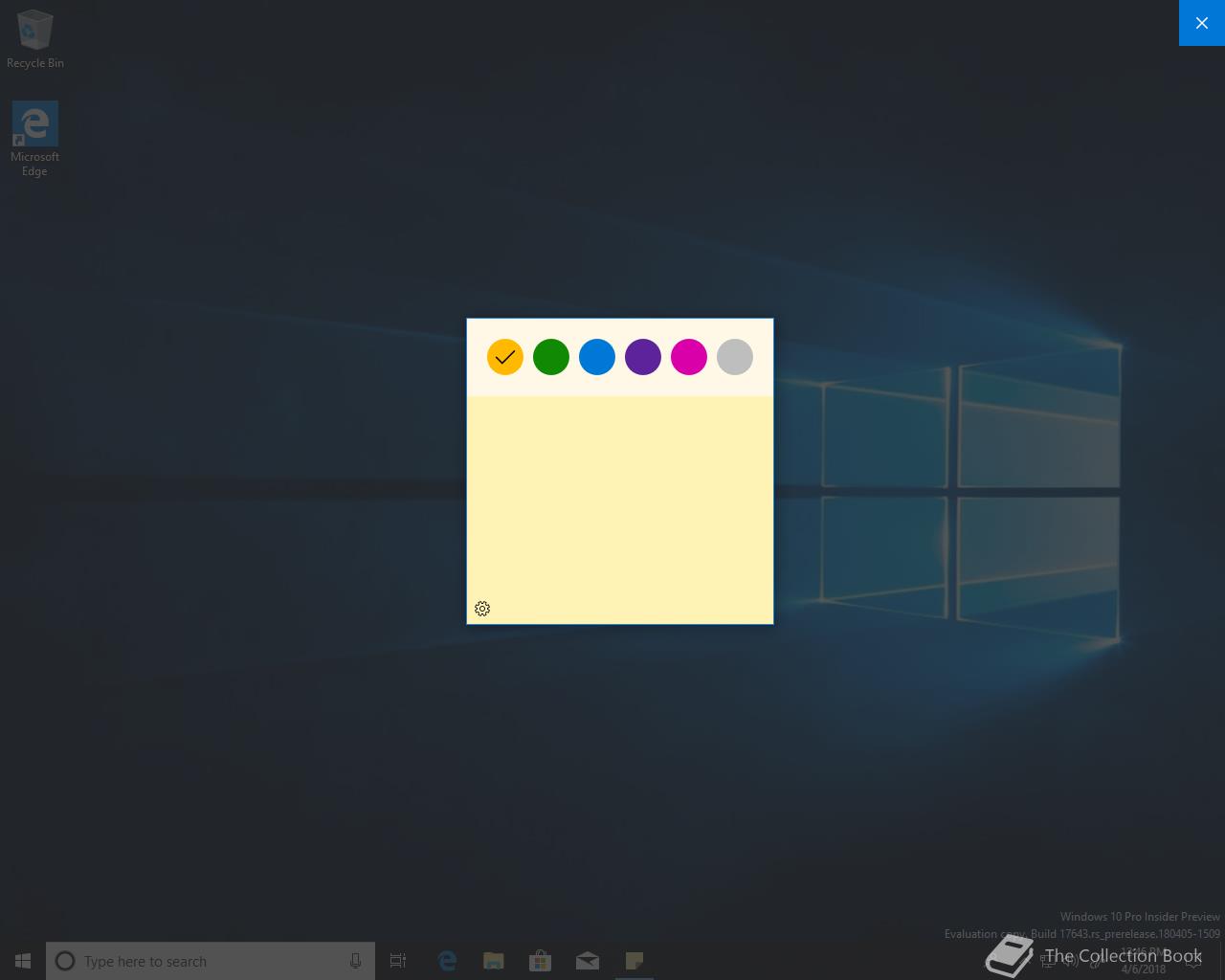The width and height of the screenshot is (1225, 980).
Task: Click the search microphone icon
Action: coord(355,961)
